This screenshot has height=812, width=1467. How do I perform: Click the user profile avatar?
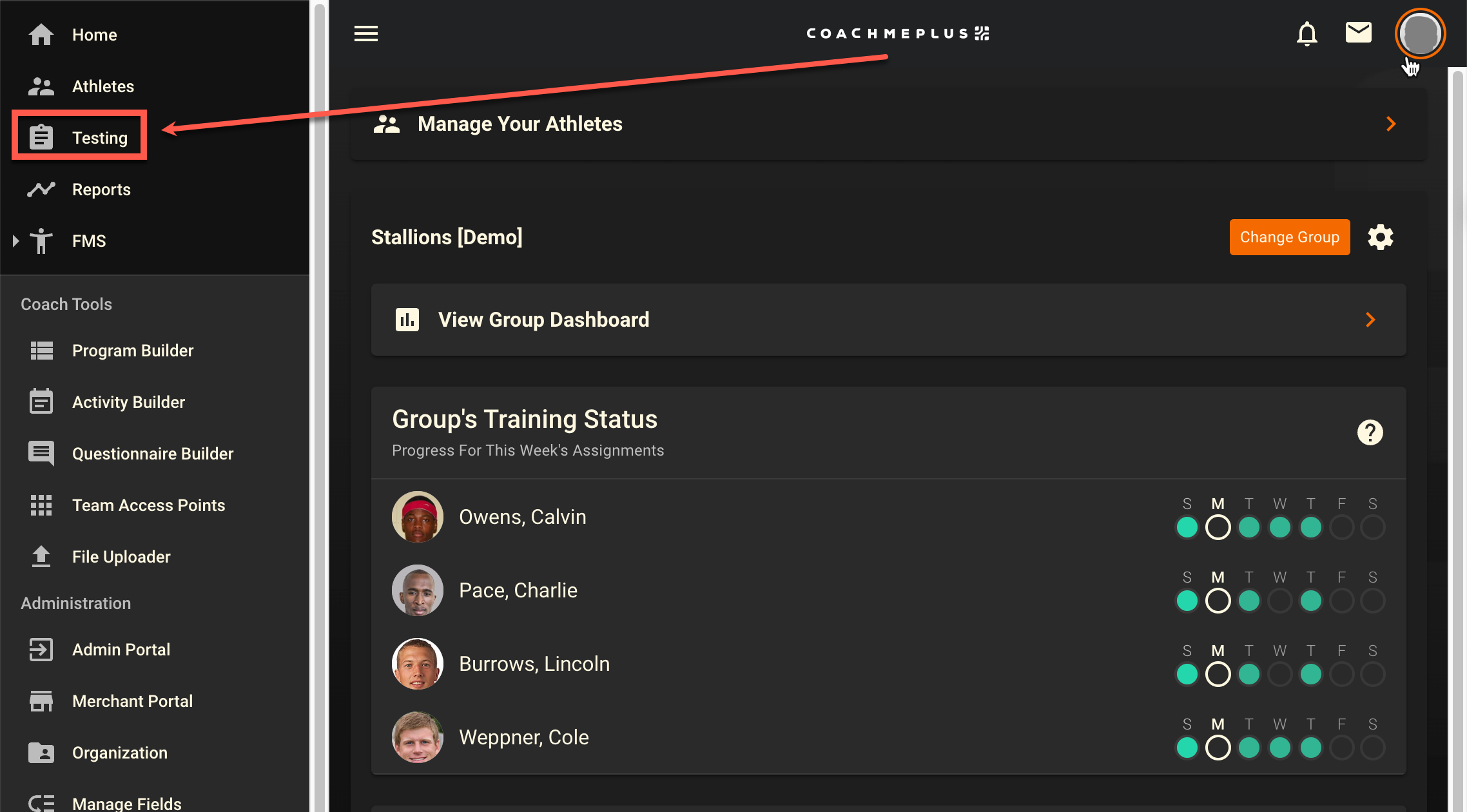click(1420, 34)
